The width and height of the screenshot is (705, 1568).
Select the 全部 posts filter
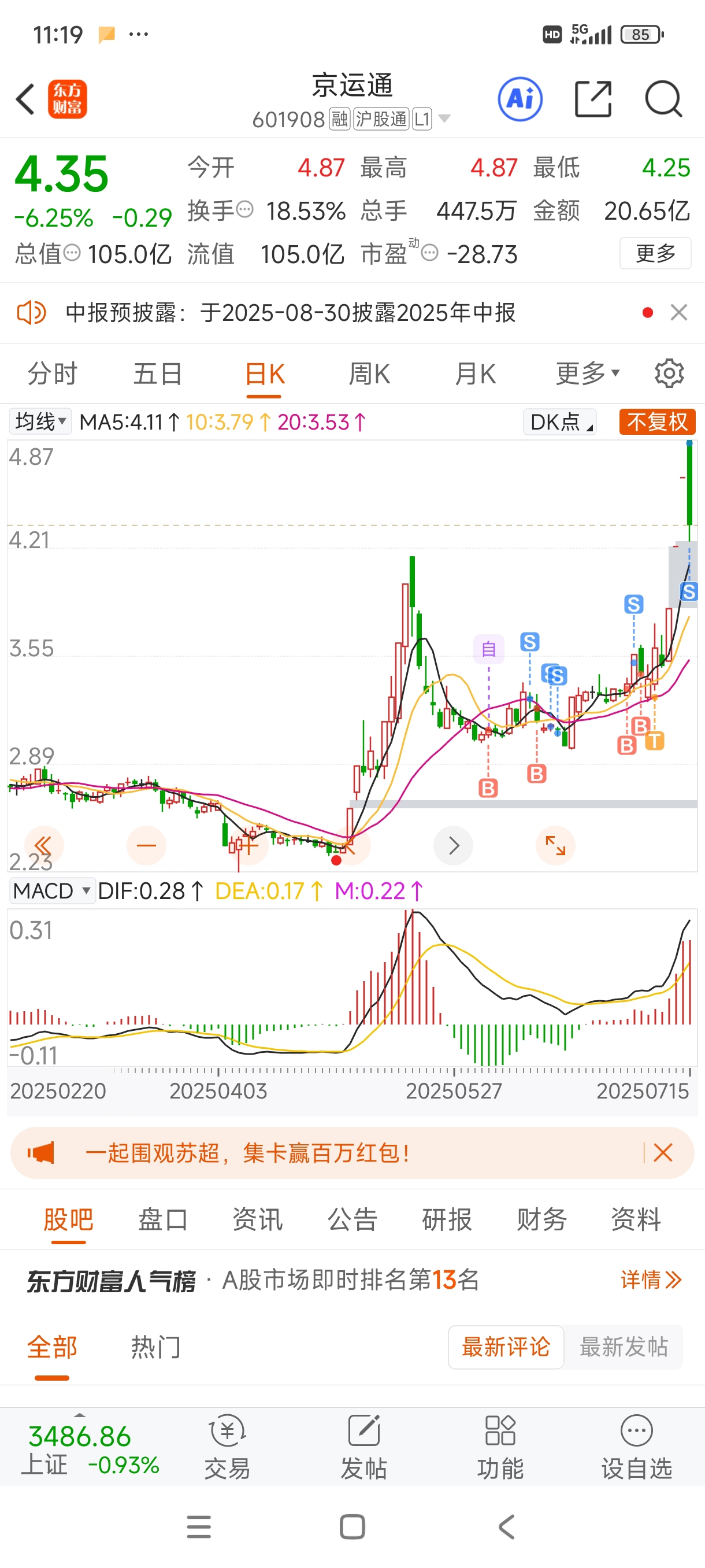tap(53, 1347)
